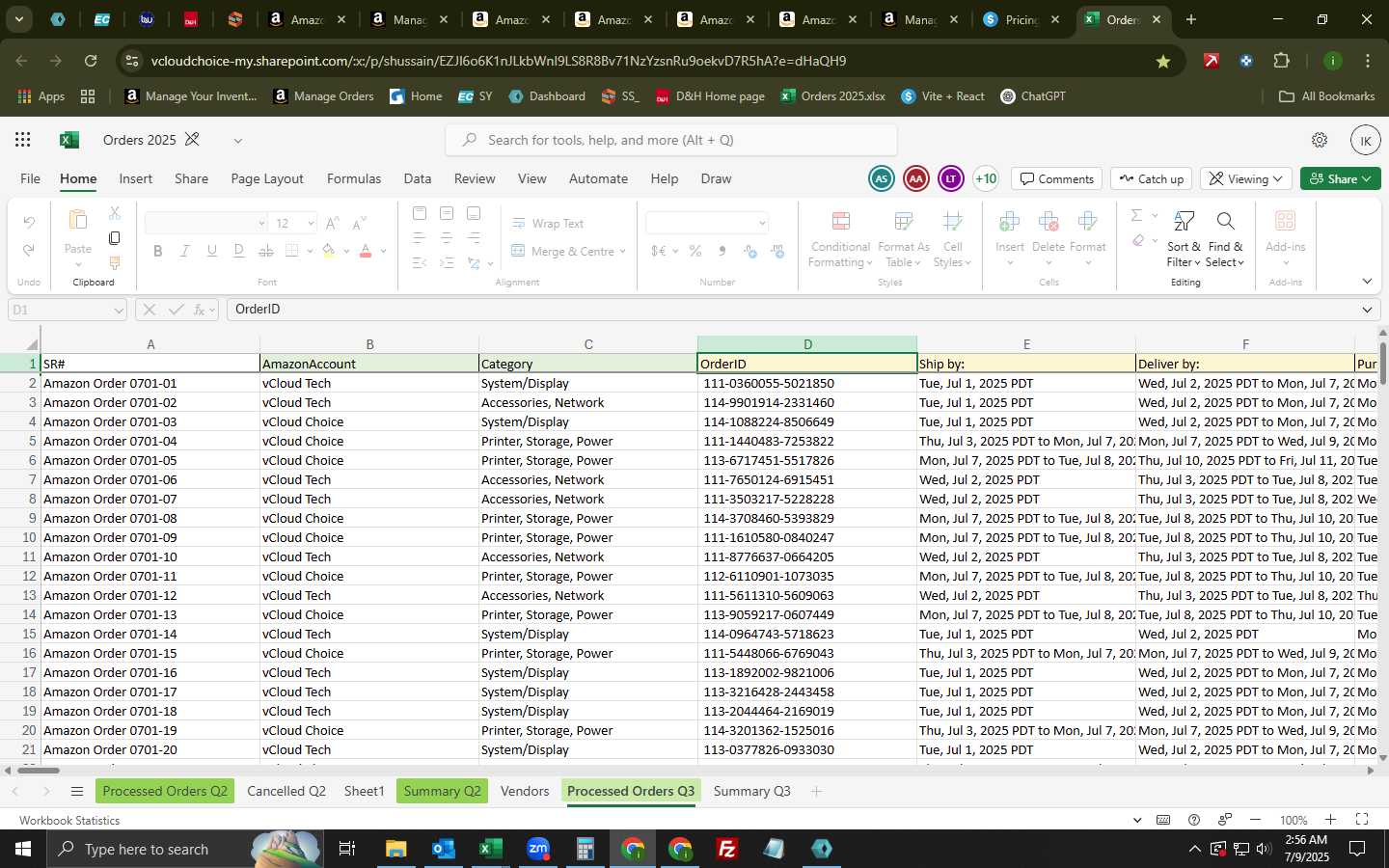Expand the Merge & Centre dropdown arrow
This screenshot has height=868, width=1389.
[x=623, y=252]
